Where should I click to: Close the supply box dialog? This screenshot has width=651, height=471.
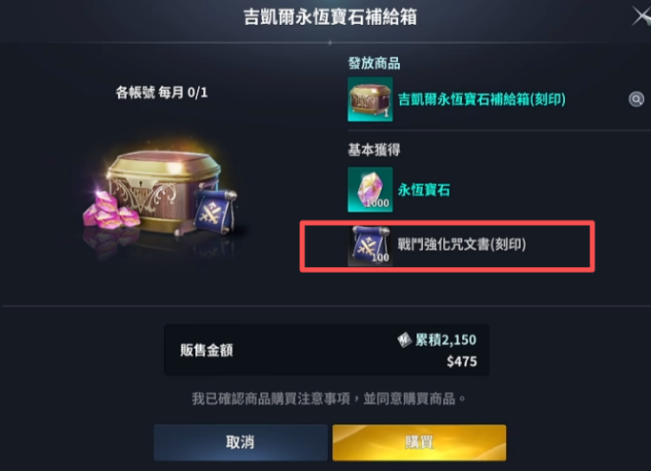pyautogui.click(x=641, y=17)
